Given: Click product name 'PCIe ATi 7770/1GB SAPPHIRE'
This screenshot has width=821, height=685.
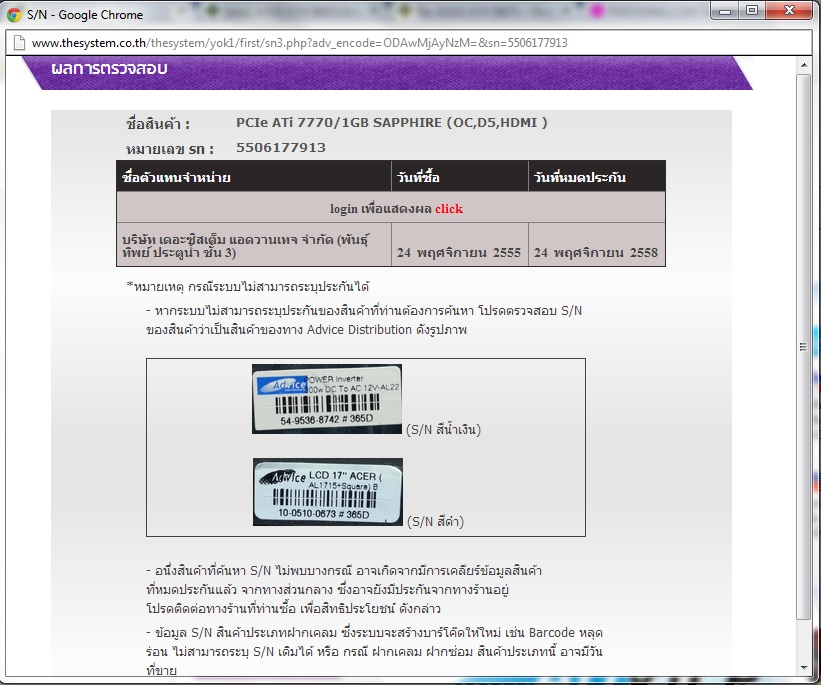Looking at the screenshot, I should (x=391, y=123).
